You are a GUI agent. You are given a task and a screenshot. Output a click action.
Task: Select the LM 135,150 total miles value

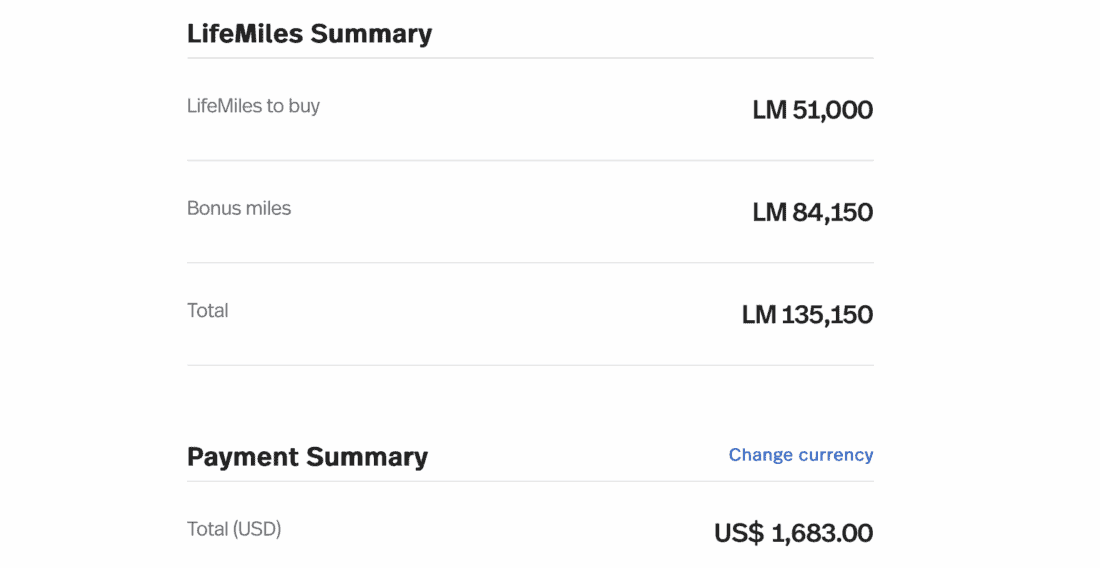tap(807, 315)
